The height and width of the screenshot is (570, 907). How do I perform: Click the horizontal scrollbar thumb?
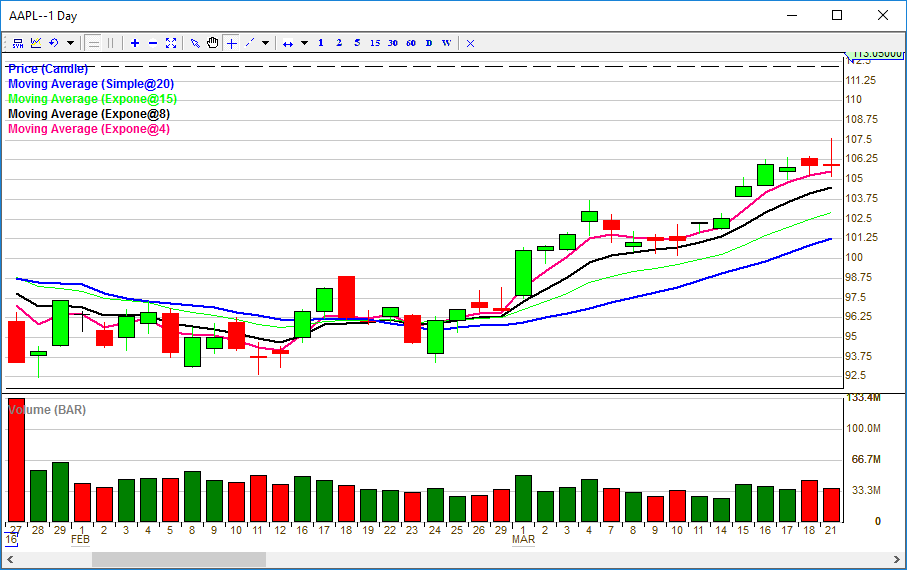[x=179, y=560]
